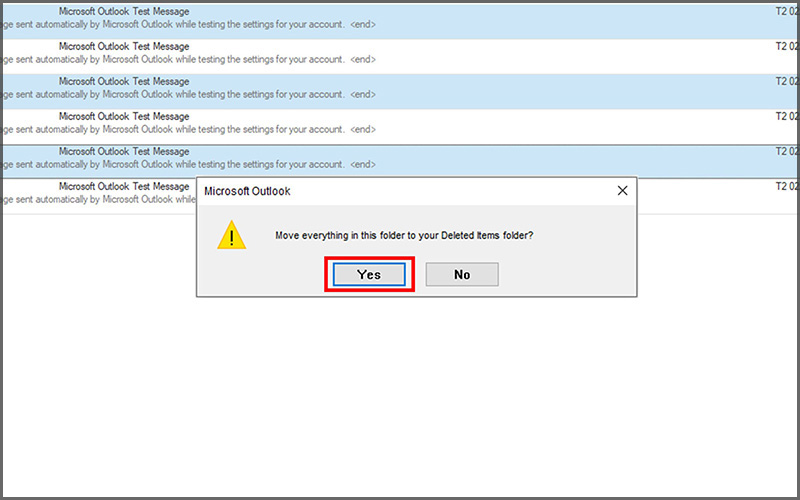Select the topmost Microsoft Outlook Test Message email
Image resolution: width=800 pixels, height=500 pixels.
(x=400, y=21)
